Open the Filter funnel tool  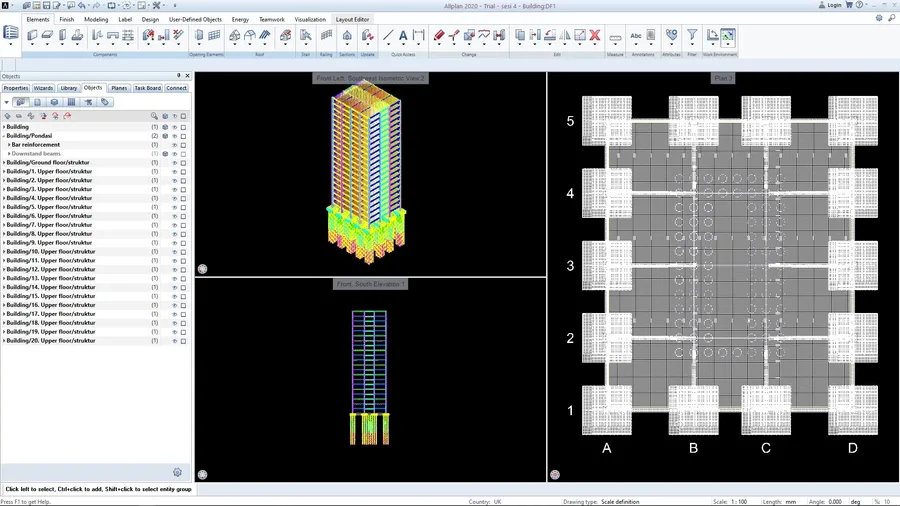(x=692, y=35)
